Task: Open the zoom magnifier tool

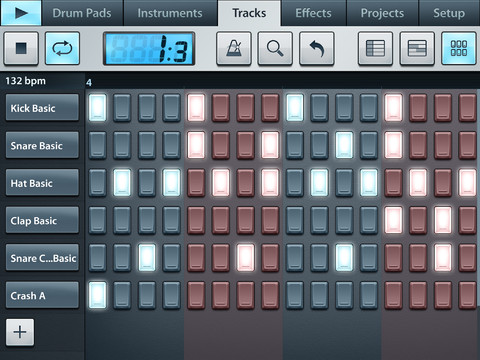Action: 275,48
